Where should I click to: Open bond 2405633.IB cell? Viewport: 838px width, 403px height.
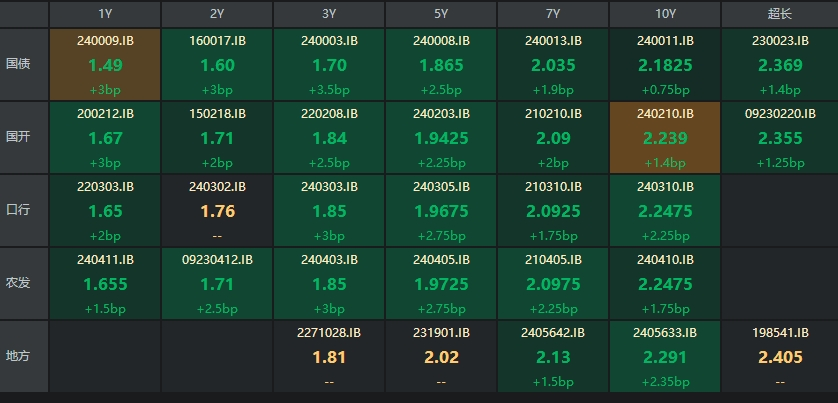pyautogui.click(x=665, y=356)
